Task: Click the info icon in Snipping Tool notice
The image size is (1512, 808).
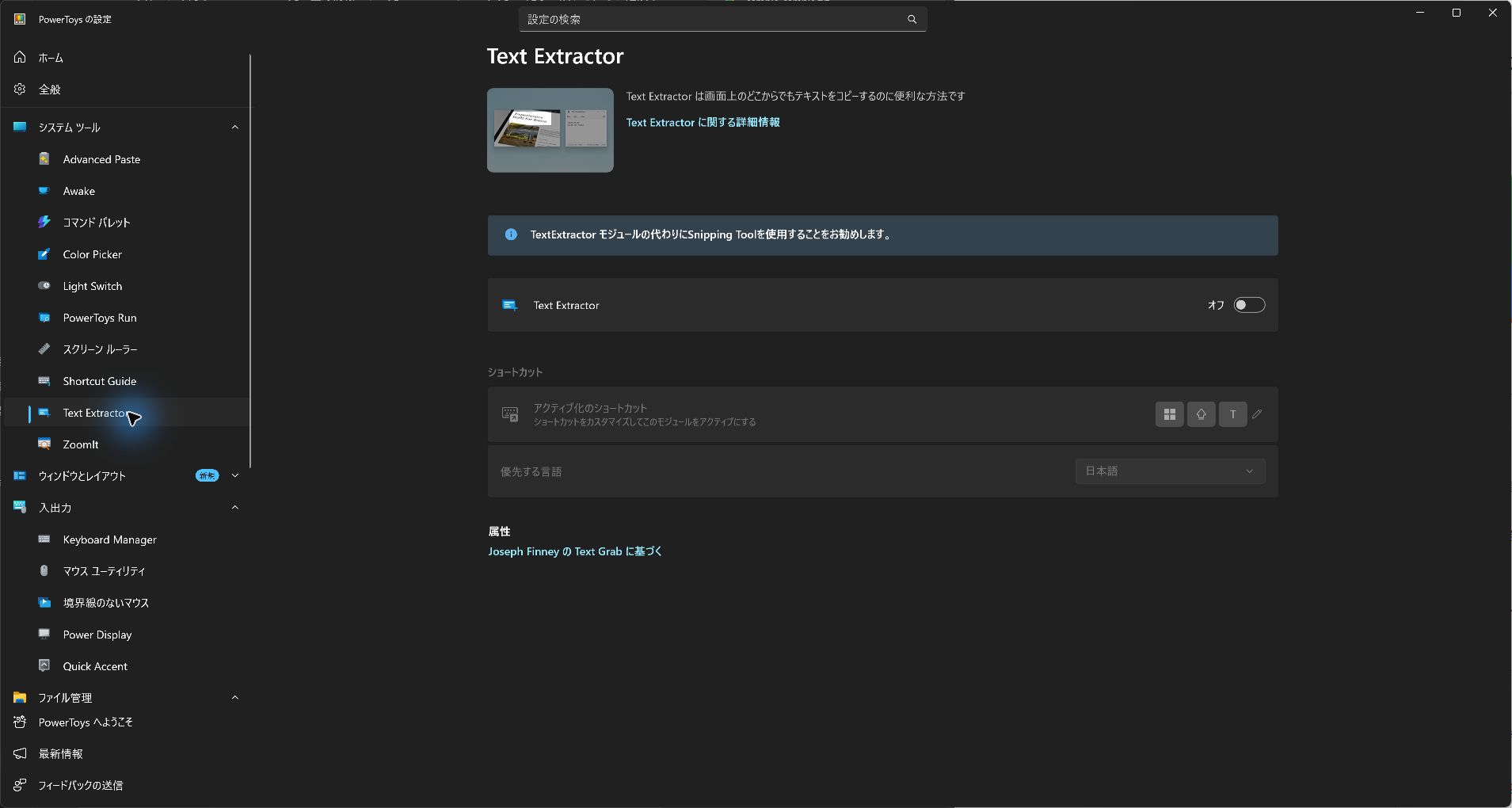Action: 511,234
